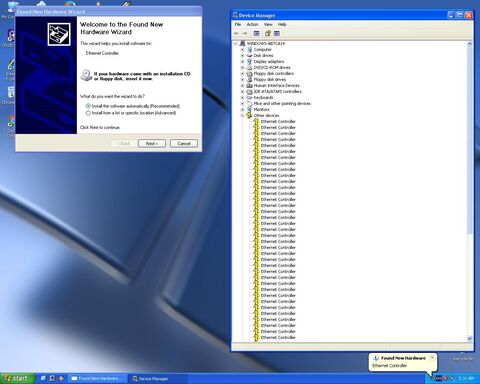Click the scan for hardware changes toolbar icon

pyautogui.click(x=277, y=33)
